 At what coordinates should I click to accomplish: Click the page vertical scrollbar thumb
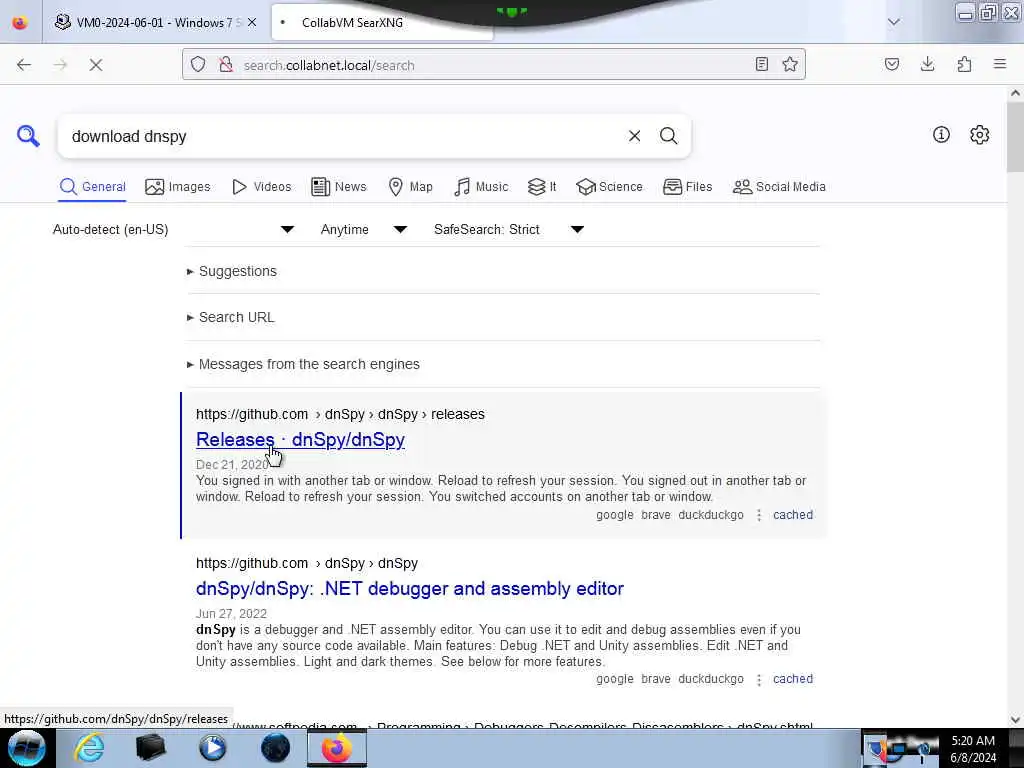click(1015, 137)
